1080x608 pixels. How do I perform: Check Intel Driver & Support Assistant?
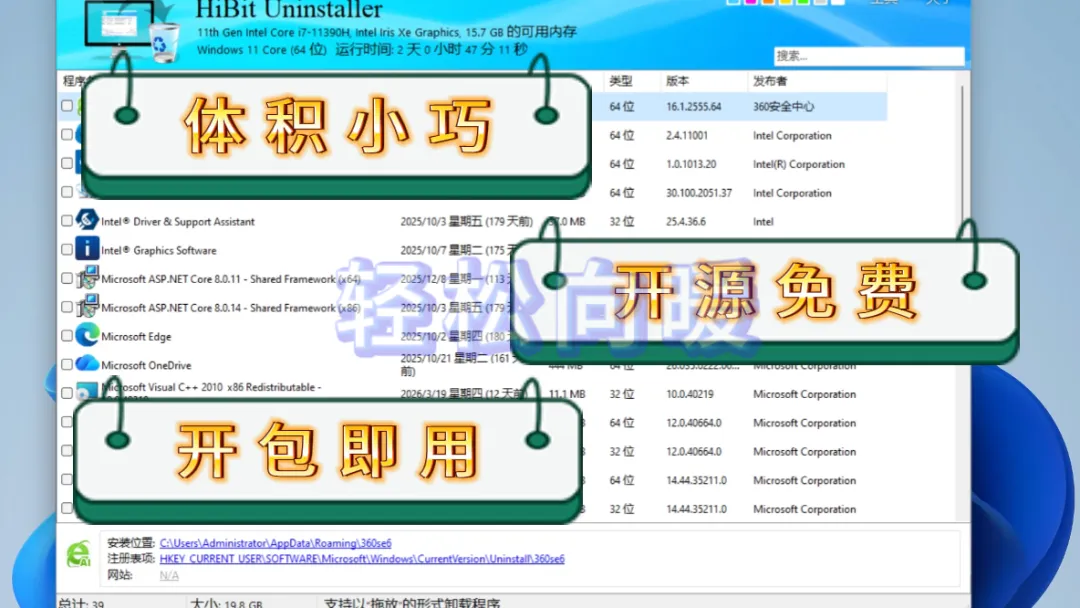[67, 220]
